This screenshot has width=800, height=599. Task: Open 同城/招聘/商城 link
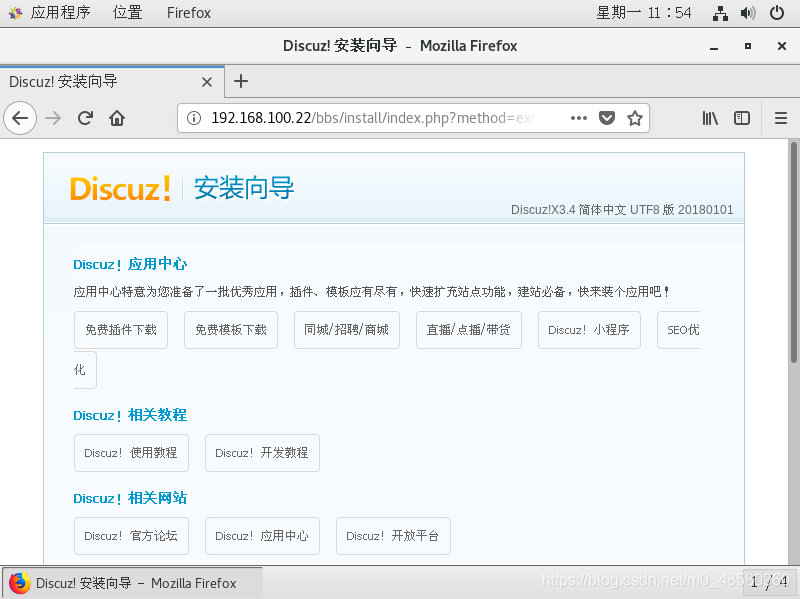click(x=347, y=330)
